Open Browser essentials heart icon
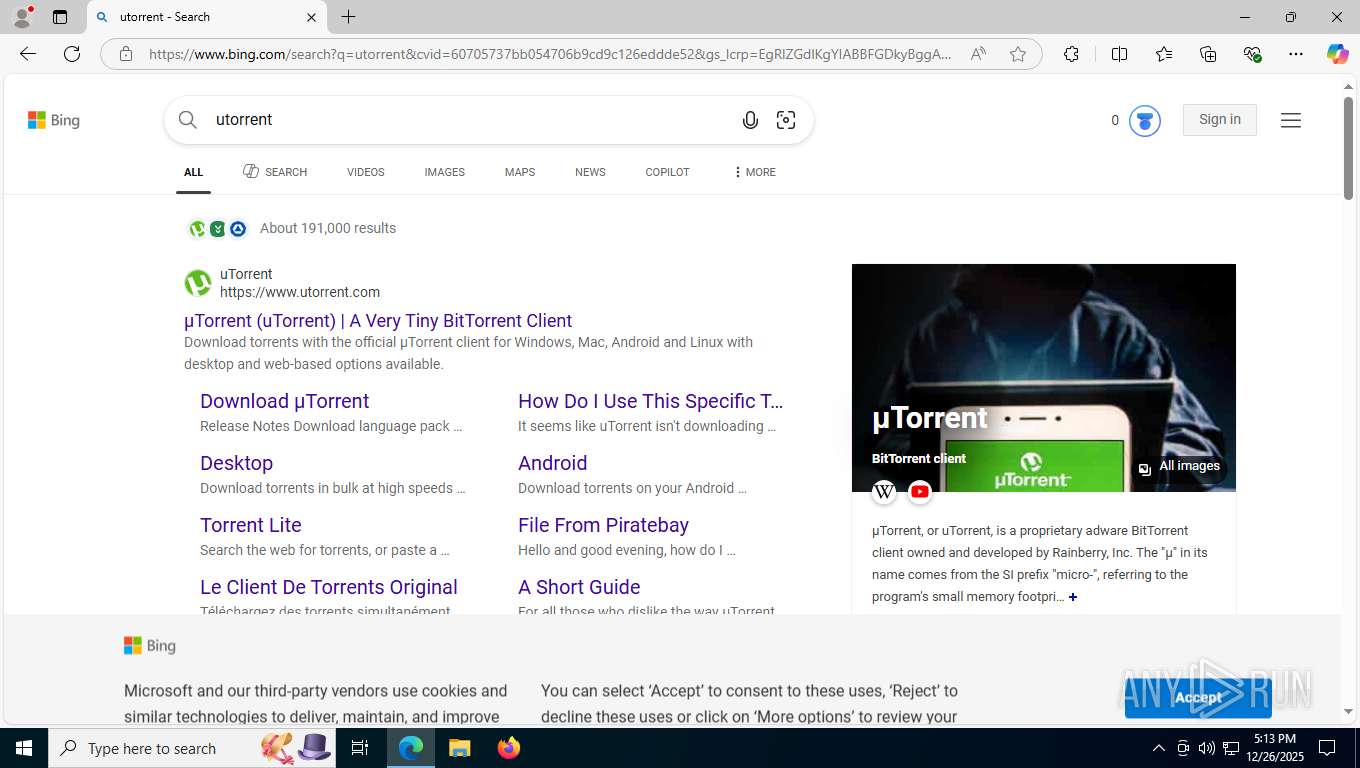This screenshot has height=768, width=1360. (1252, 54)
